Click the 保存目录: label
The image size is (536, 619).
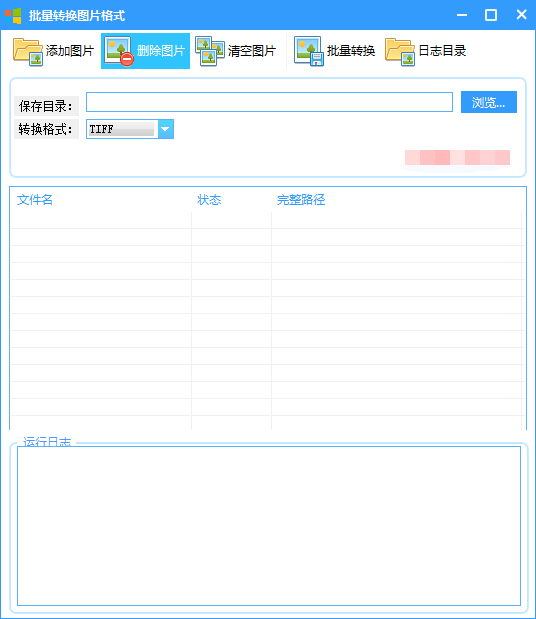click(x=46, y=106)
